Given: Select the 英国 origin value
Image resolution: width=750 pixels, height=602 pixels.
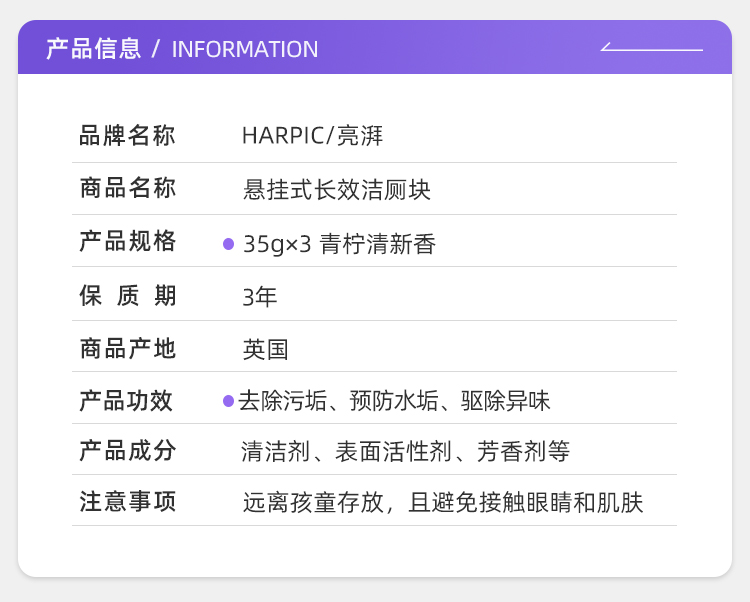Looking at the screenshot, I should coord(265,350).
